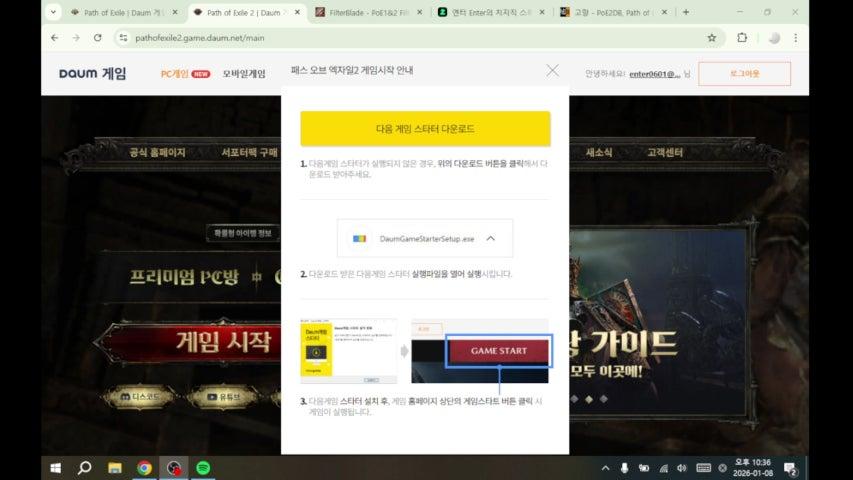Screen dimensions: 853x480
Task: Open 새소식 in game nav
Action: point(599,152)
